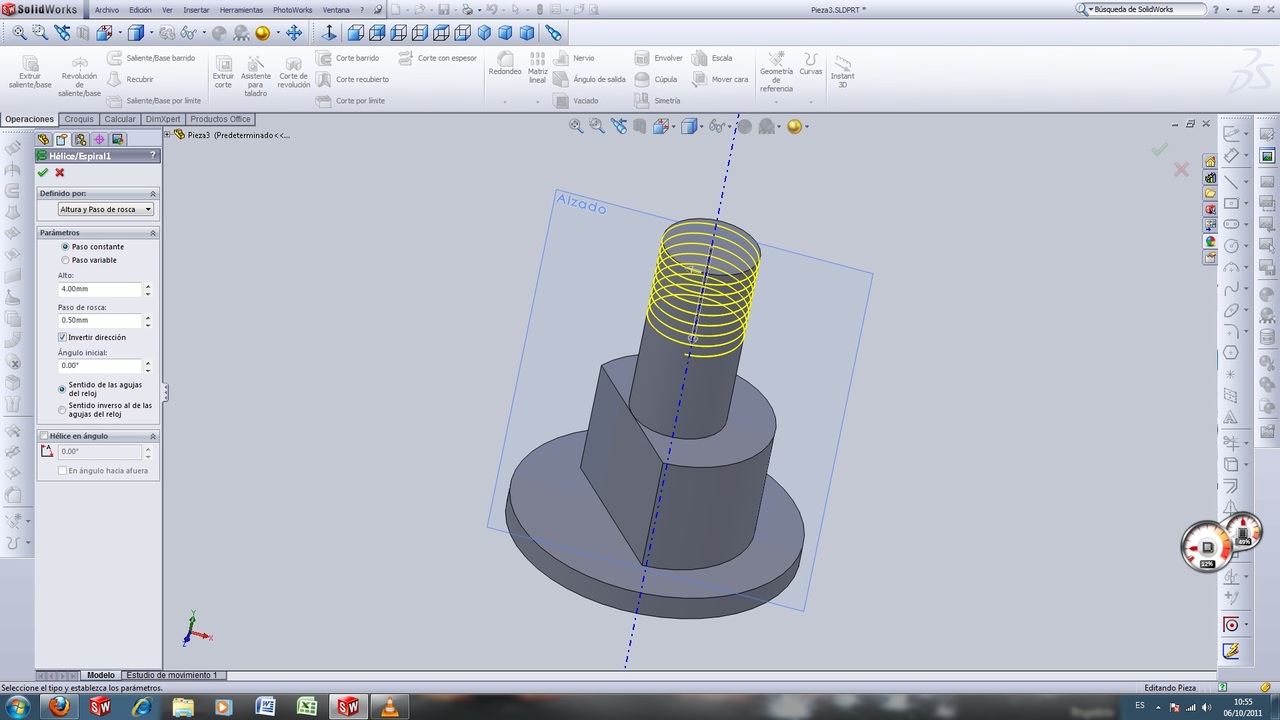Toggle the Invertir dirección checkbox
The image size is (1280, 720).
(62, 337)
